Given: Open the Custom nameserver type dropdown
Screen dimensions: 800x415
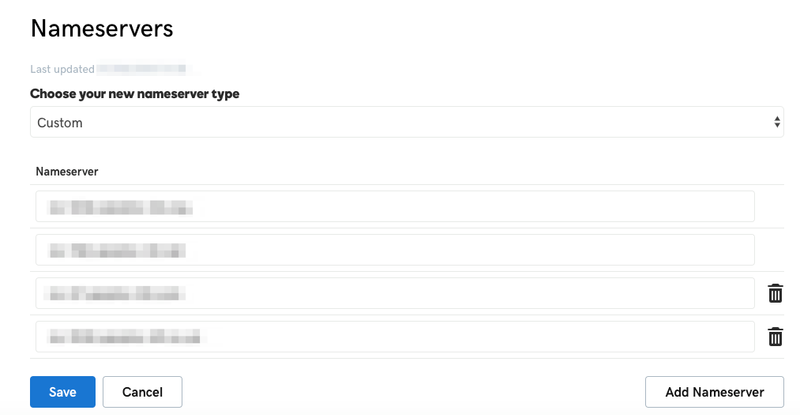Looking at the screenshot, I should tap(407, 122).
